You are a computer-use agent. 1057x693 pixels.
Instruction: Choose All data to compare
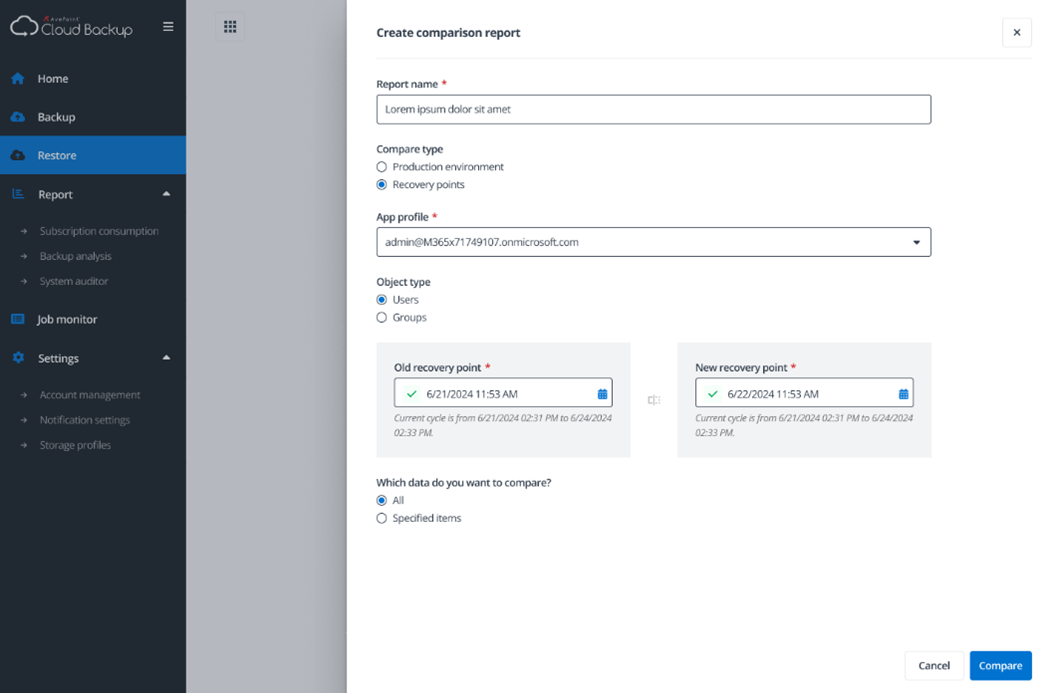382,500
